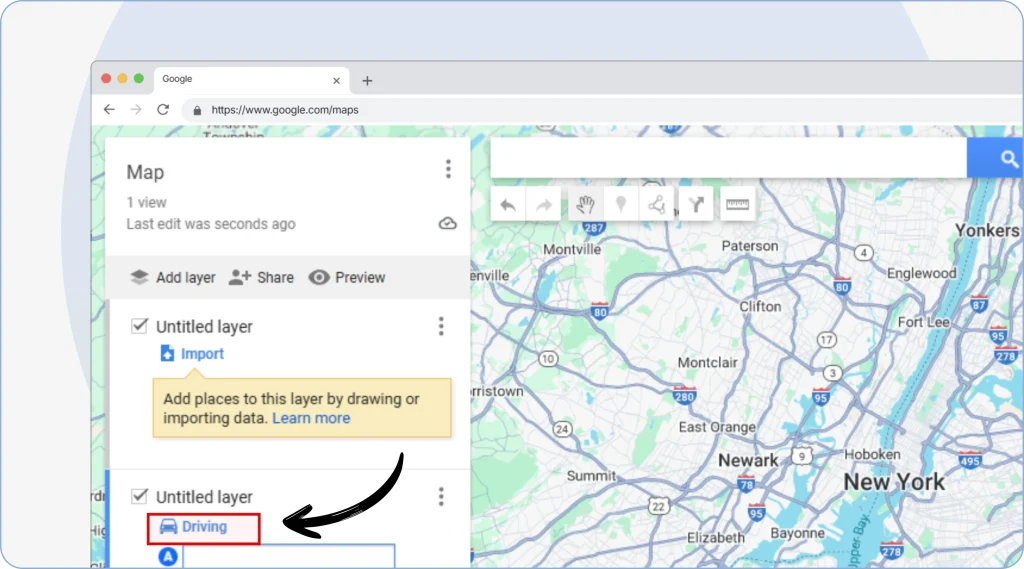Click the route 24 road marker
Image resolution: width=1024 pixels, height=569 pixels.
pos(562,429)
